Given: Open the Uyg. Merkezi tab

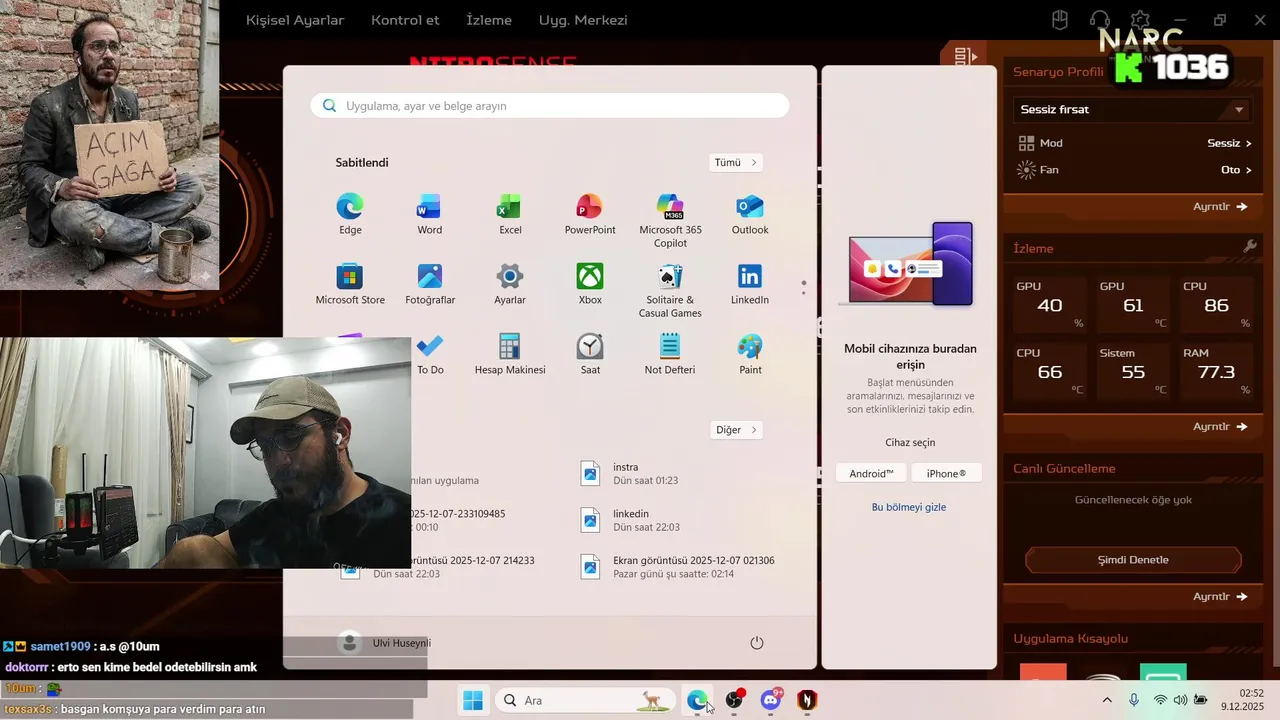Looking at the screenshot, I should 583,20.
